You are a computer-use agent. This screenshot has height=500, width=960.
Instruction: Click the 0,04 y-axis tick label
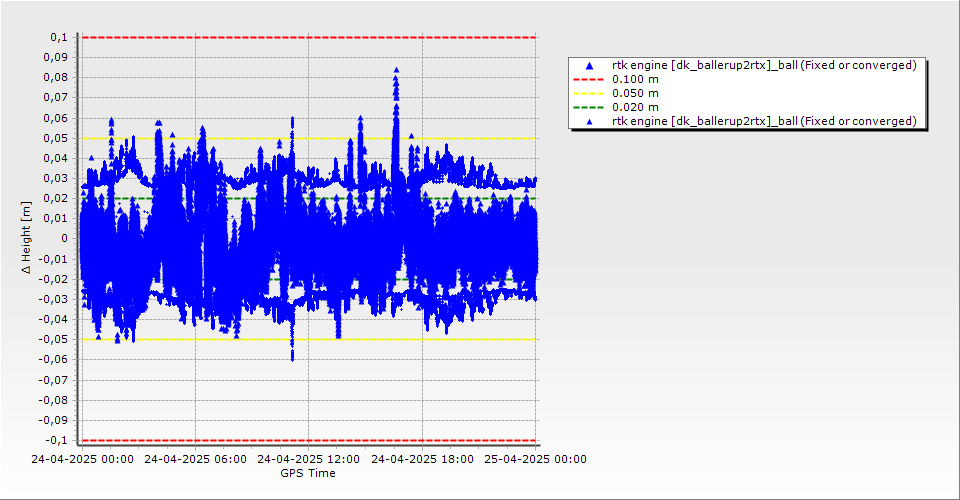coord(56,159)
